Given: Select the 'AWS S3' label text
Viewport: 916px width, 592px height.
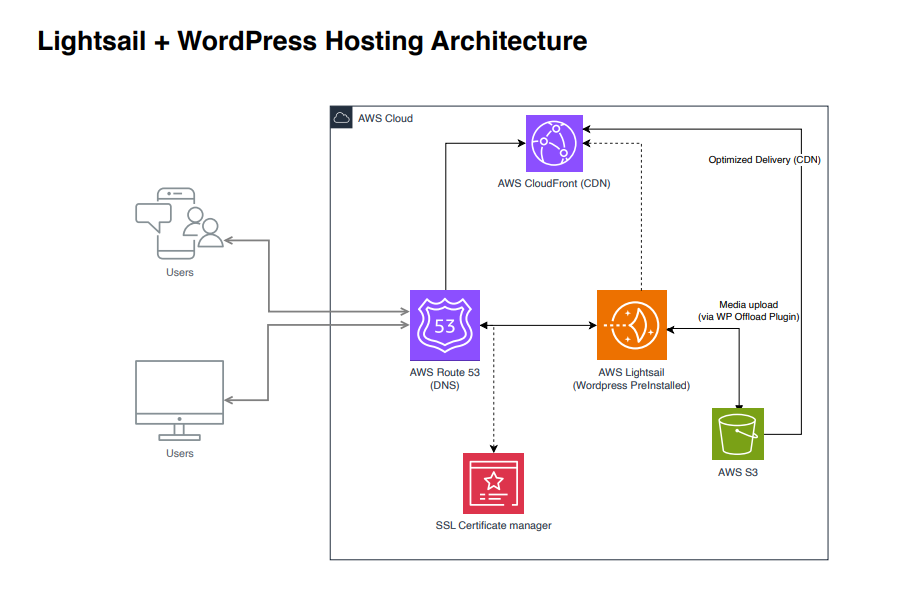Looking at the screenshot, I should click(x=738, y=472).
